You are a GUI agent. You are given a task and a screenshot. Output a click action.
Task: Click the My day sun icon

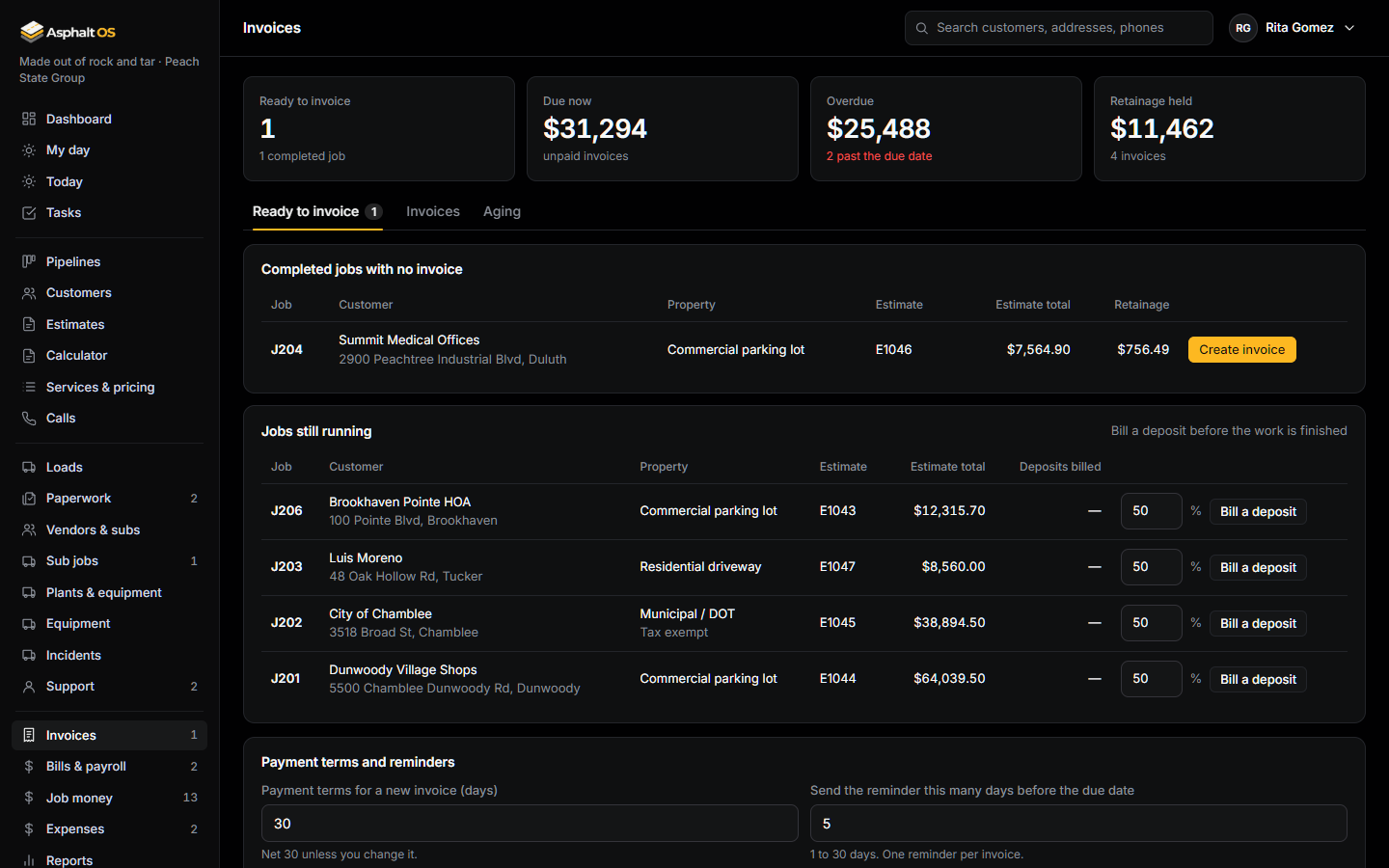[29, 150]
